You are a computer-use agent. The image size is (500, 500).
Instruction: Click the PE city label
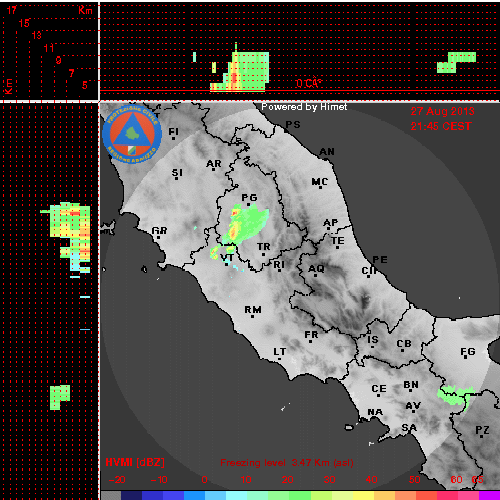click(x=380, y=260)
